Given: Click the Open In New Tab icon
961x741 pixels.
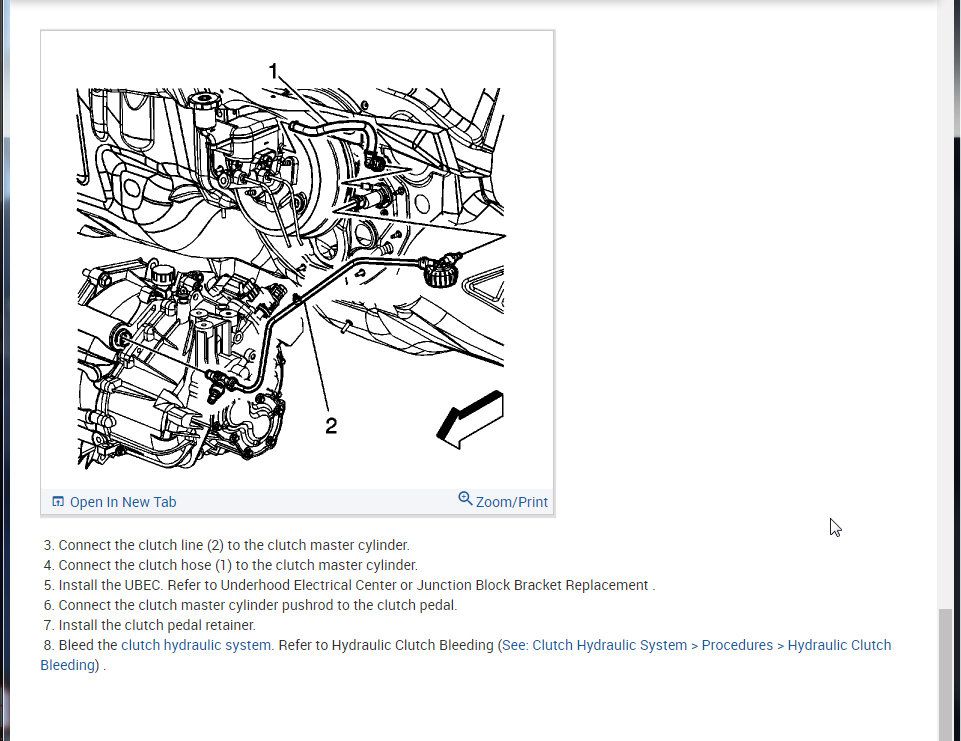Looking at the screenshot, I should (58, 502).
